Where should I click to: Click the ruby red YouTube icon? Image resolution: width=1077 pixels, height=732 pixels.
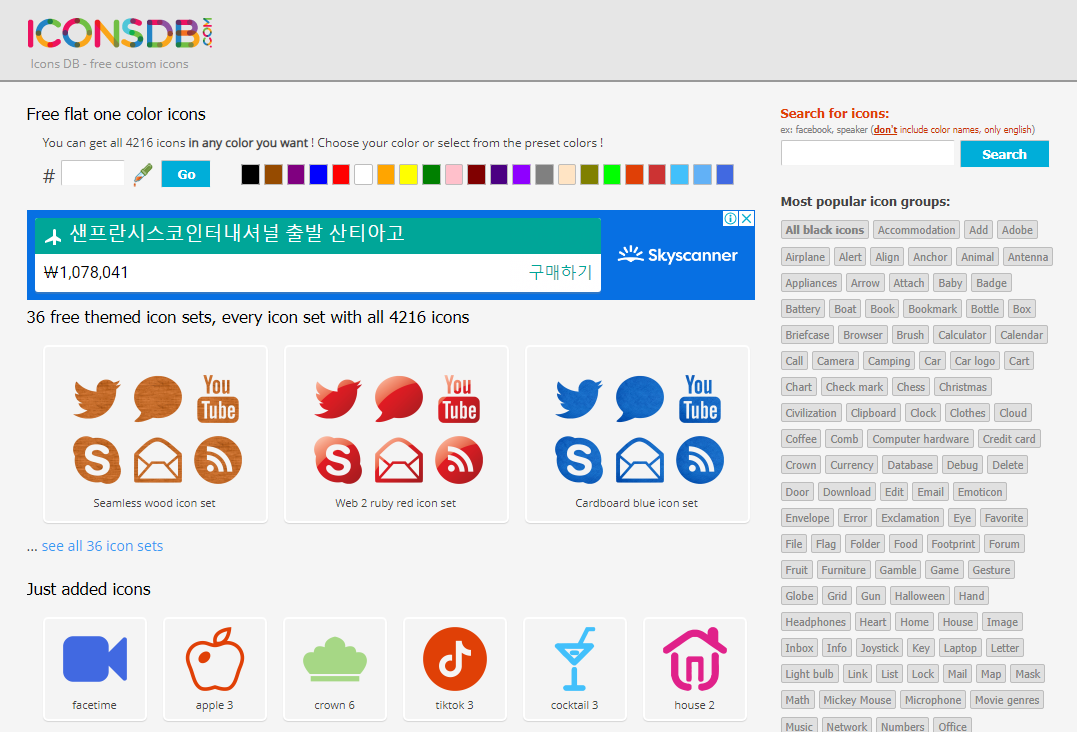coord(459,398)
